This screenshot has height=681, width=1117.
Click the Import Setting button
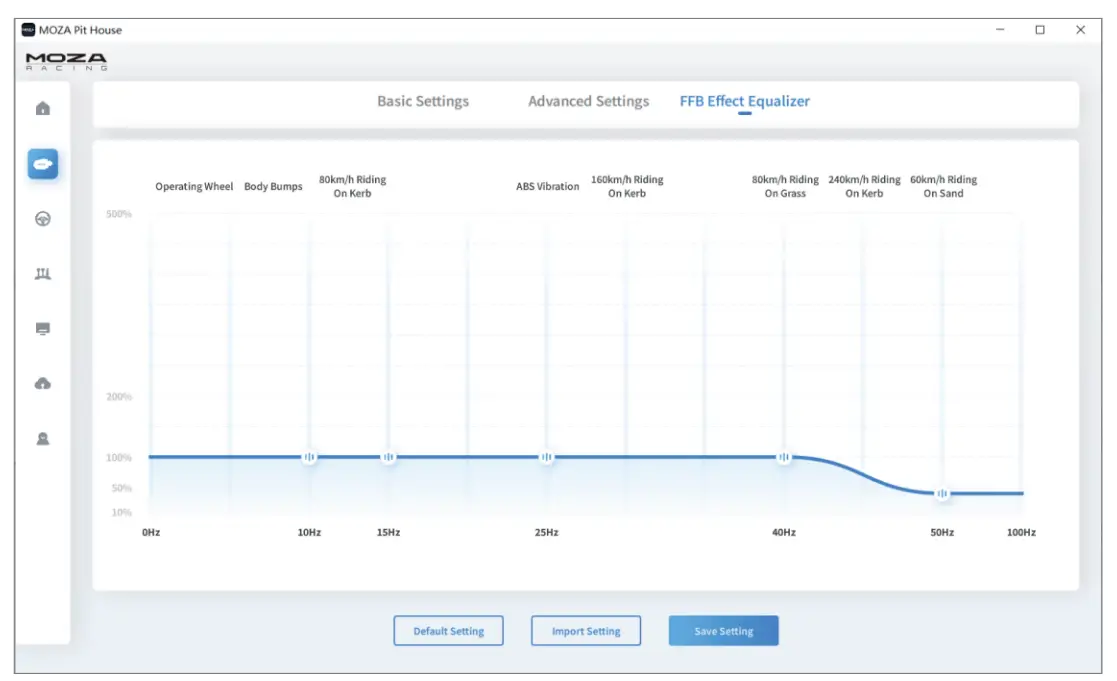(x=586, y=630)
